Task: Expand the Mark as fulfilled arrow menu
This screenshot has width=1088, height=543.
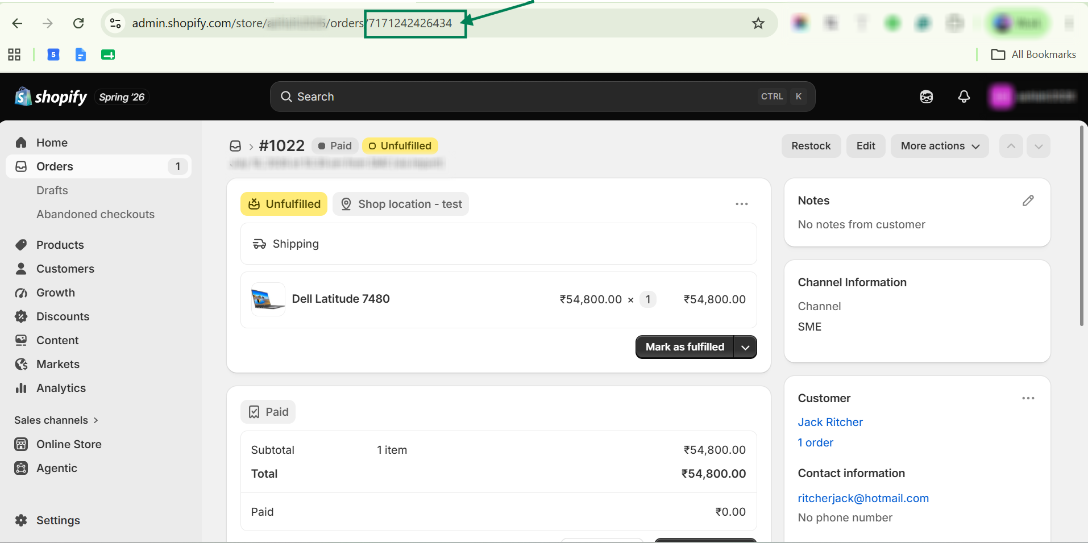Action: 746,347
